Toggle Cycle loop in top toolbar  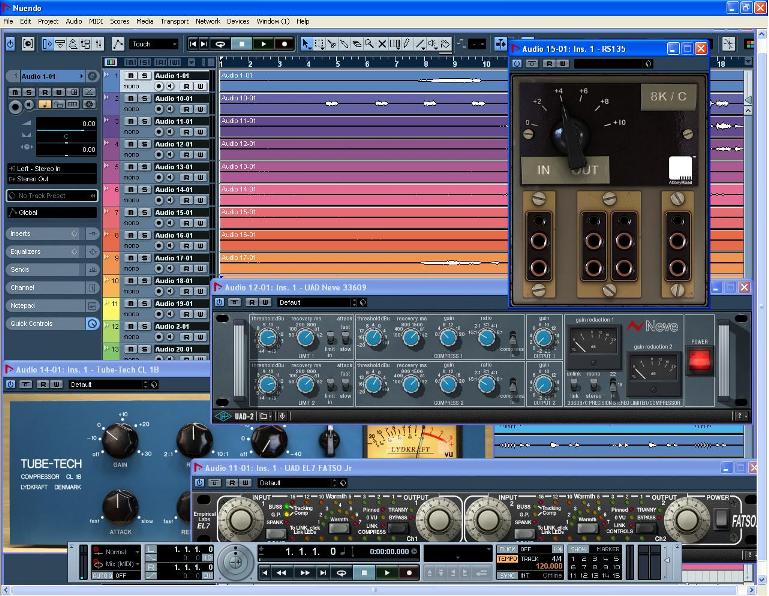(x=221, y=44)
